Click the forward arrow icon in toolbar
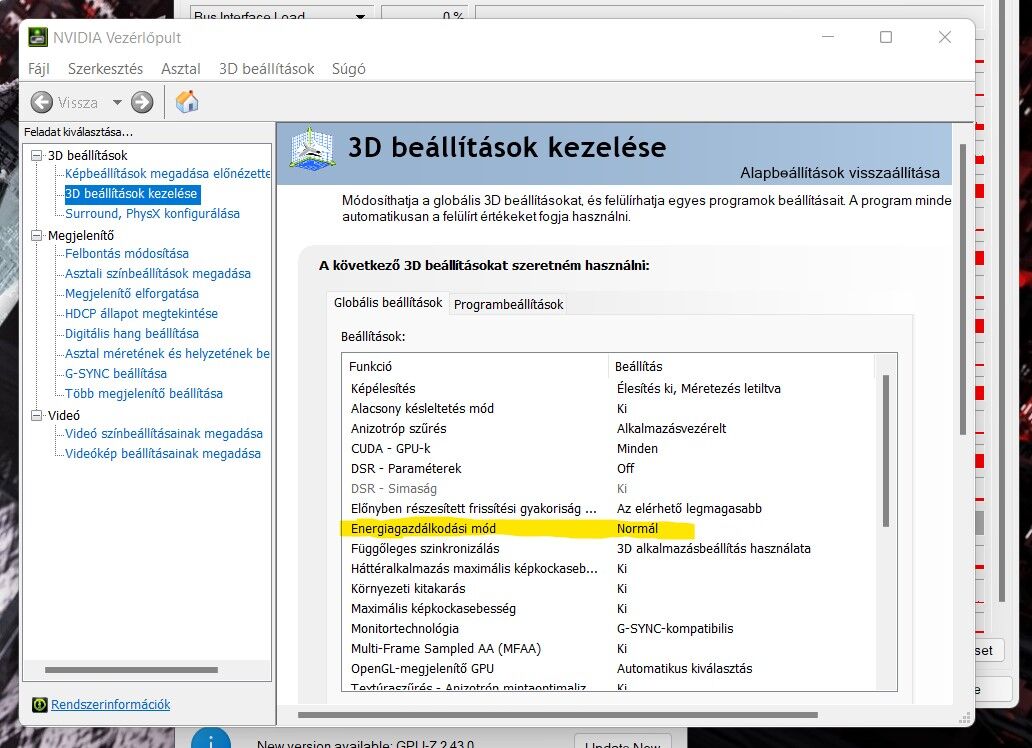 pyautogui.click(x=142, y=102)
